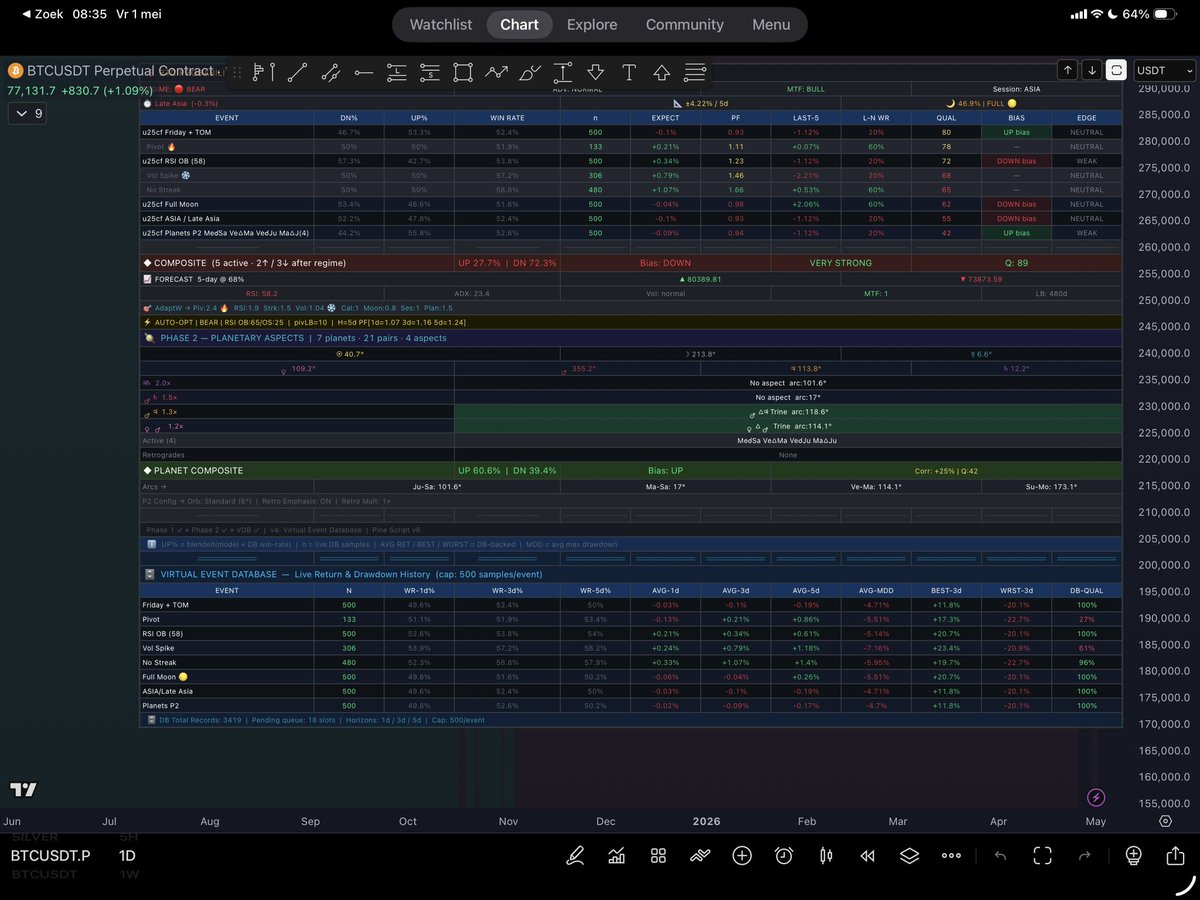Image resolution: width=1200 pixels, height=900 pixels.
Task: Click the DB Total Records: 3419 footer
Action: [630, 719]
